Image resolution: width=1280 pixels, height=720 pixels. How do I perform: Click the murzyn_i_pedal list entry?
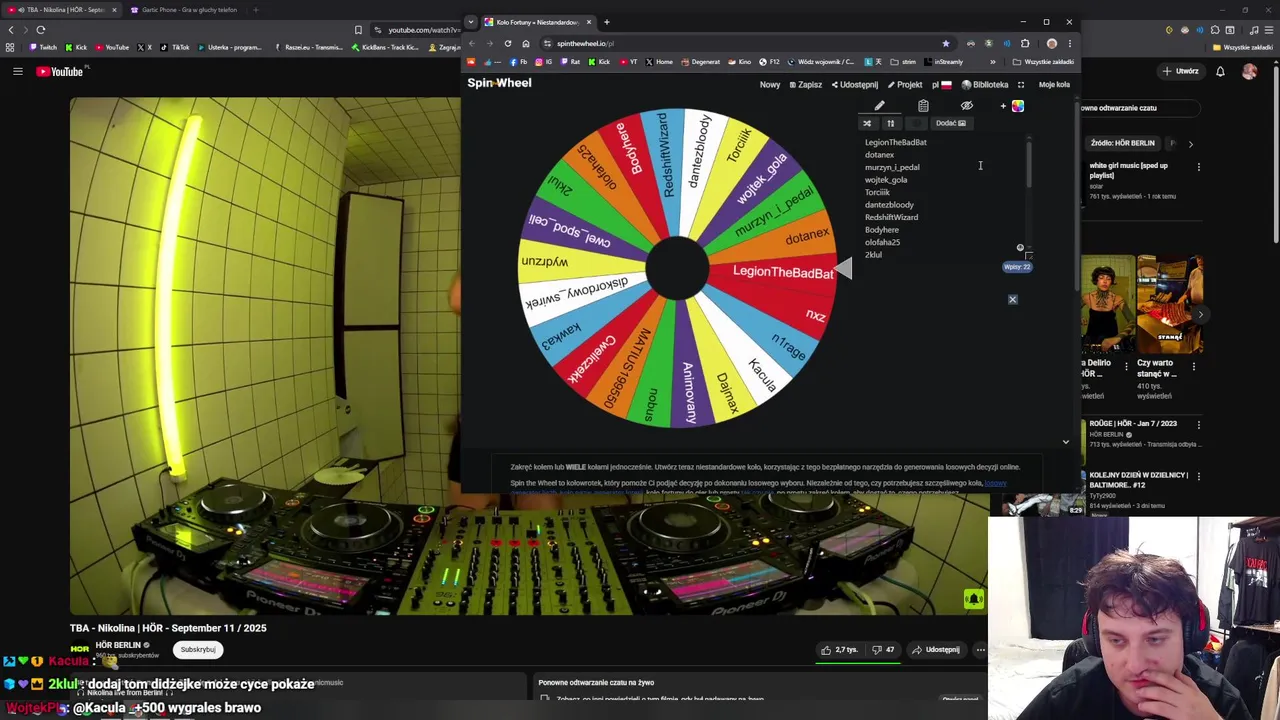pos(892,167)
